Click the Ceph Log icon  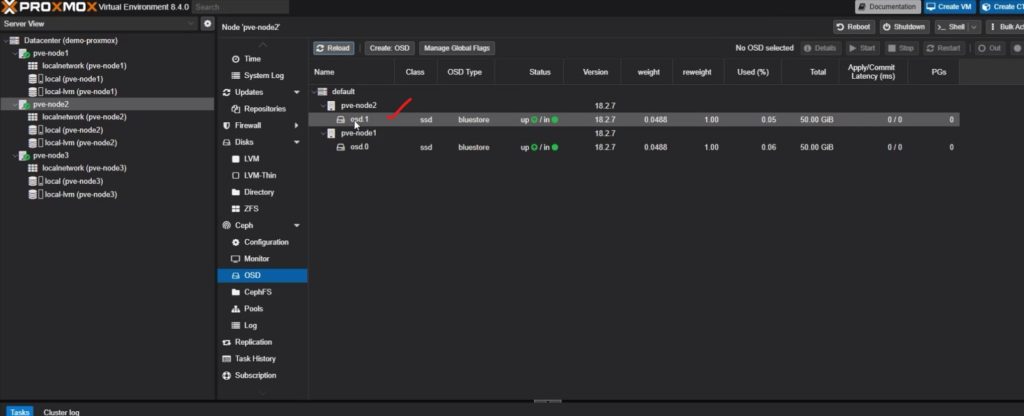pyautogui.click(x=236, y=325)
